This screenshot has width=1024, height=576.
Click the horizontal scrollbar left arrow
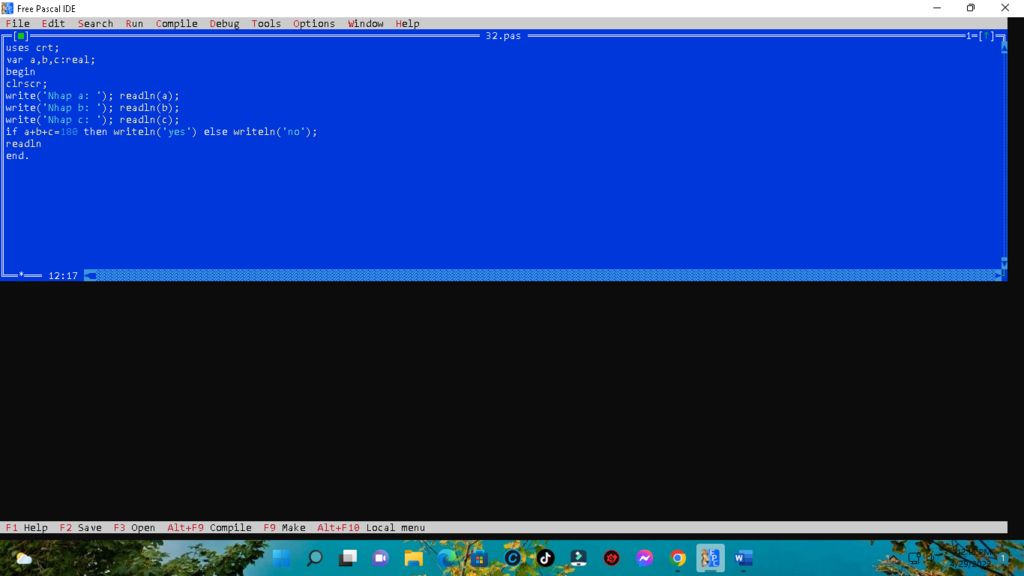click(x=91, y=276)
